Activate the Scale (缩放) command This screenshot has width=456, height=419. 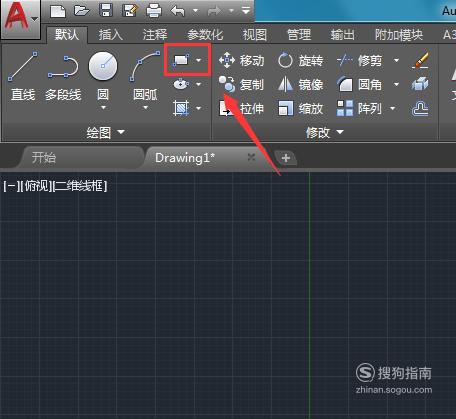pyautogui.click(x=301, y=108)
